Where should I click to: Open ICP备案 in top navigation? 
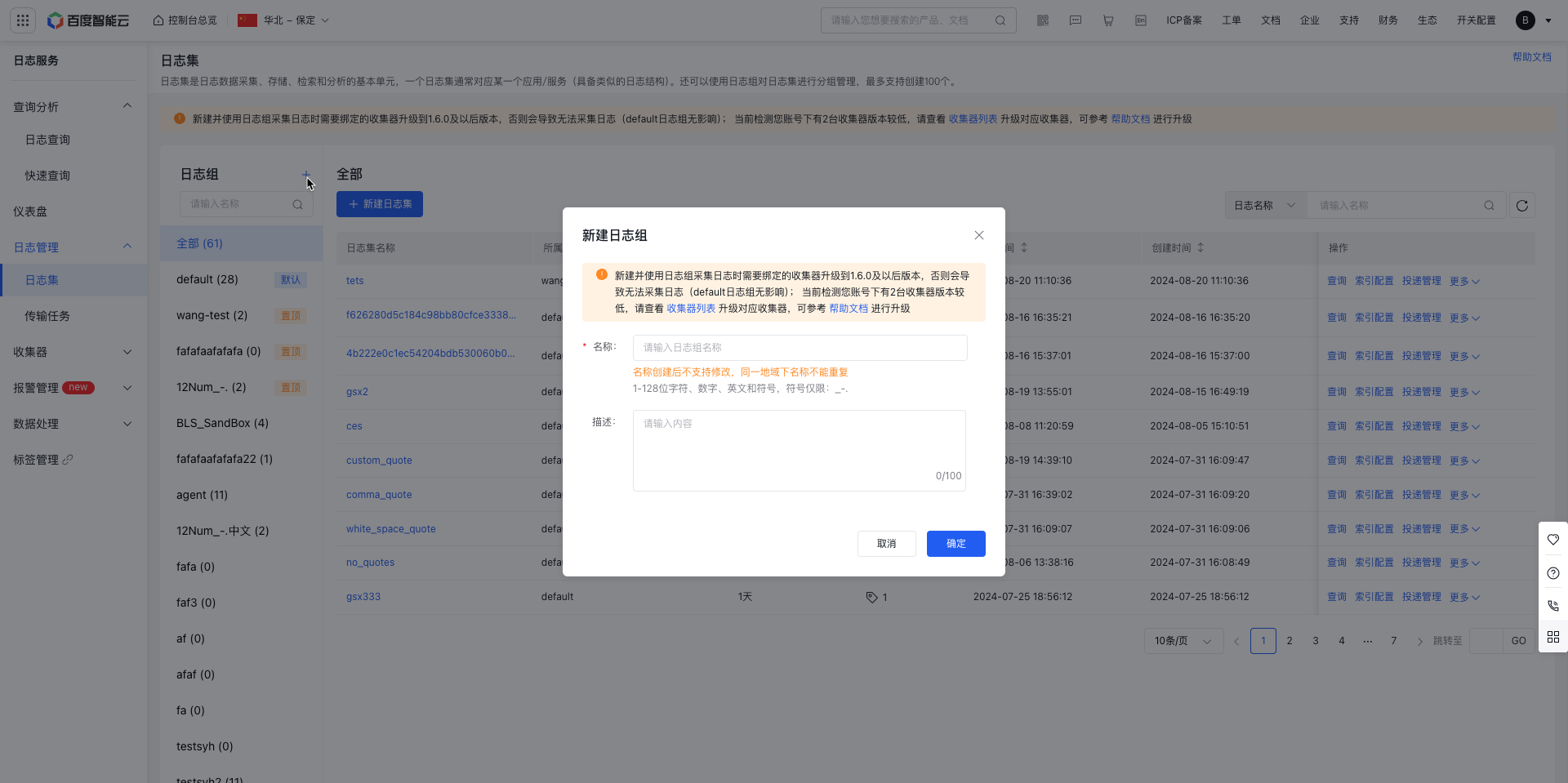(1184, 20)
